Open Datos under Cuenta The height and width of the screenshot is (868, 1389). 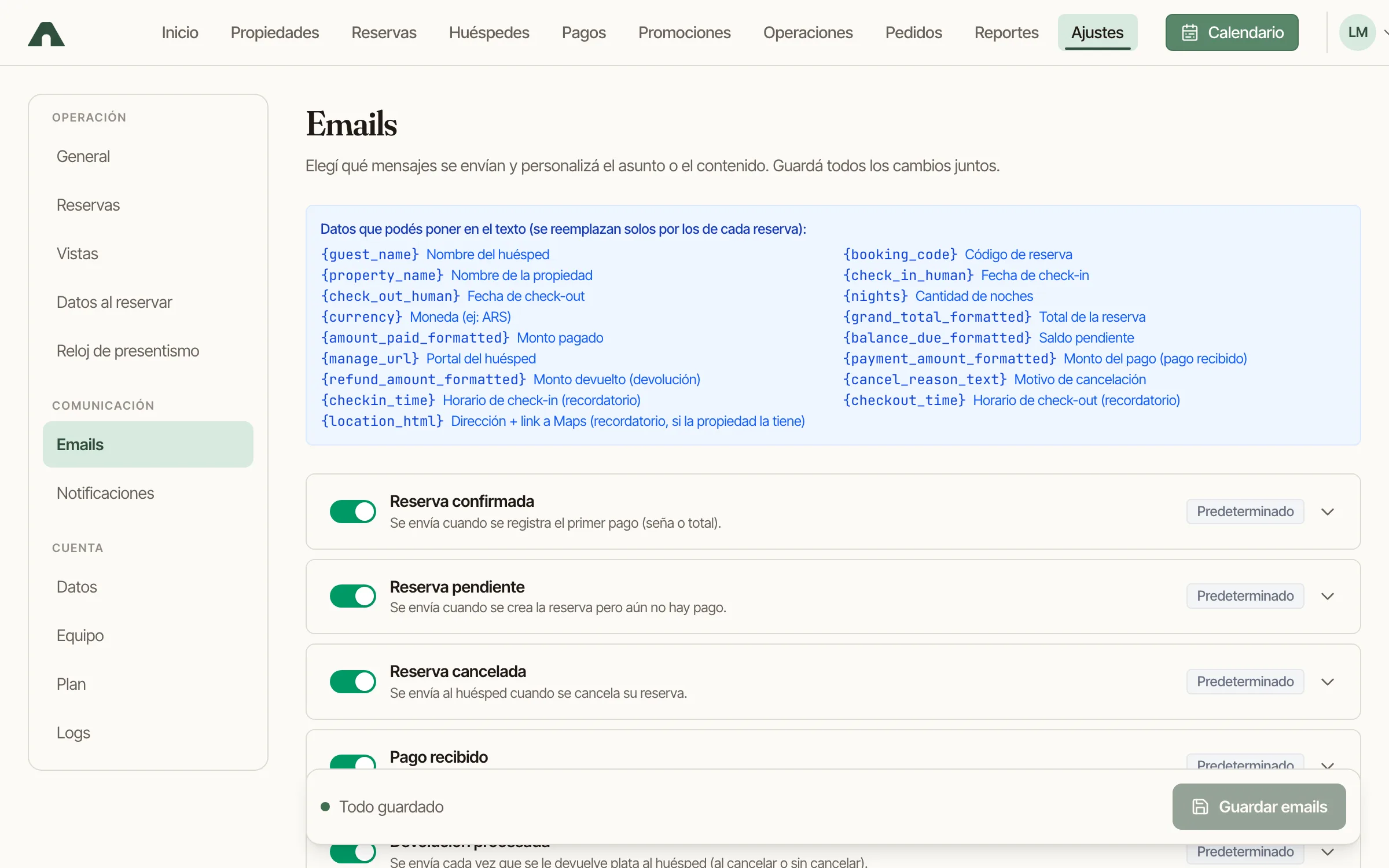pos(148,587)
